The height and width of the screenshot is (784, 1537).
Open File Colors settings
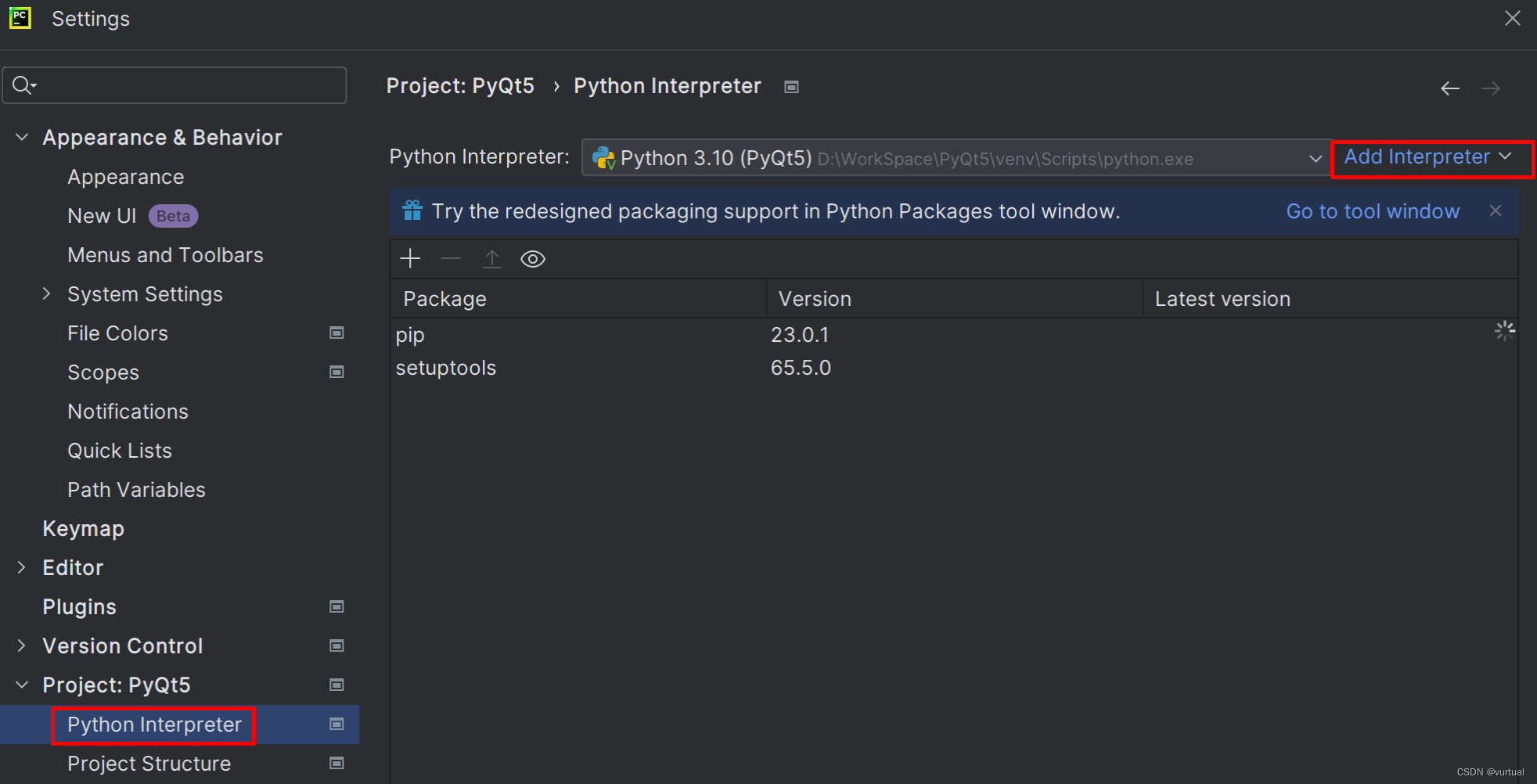tap(117, 333)
